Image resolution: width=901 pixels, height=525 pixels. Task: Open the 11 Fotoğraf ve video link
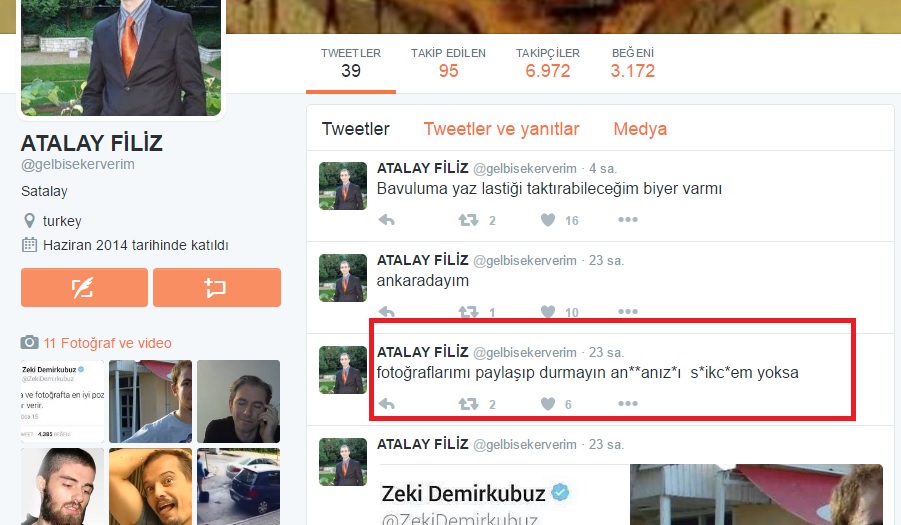click(107, 343)
